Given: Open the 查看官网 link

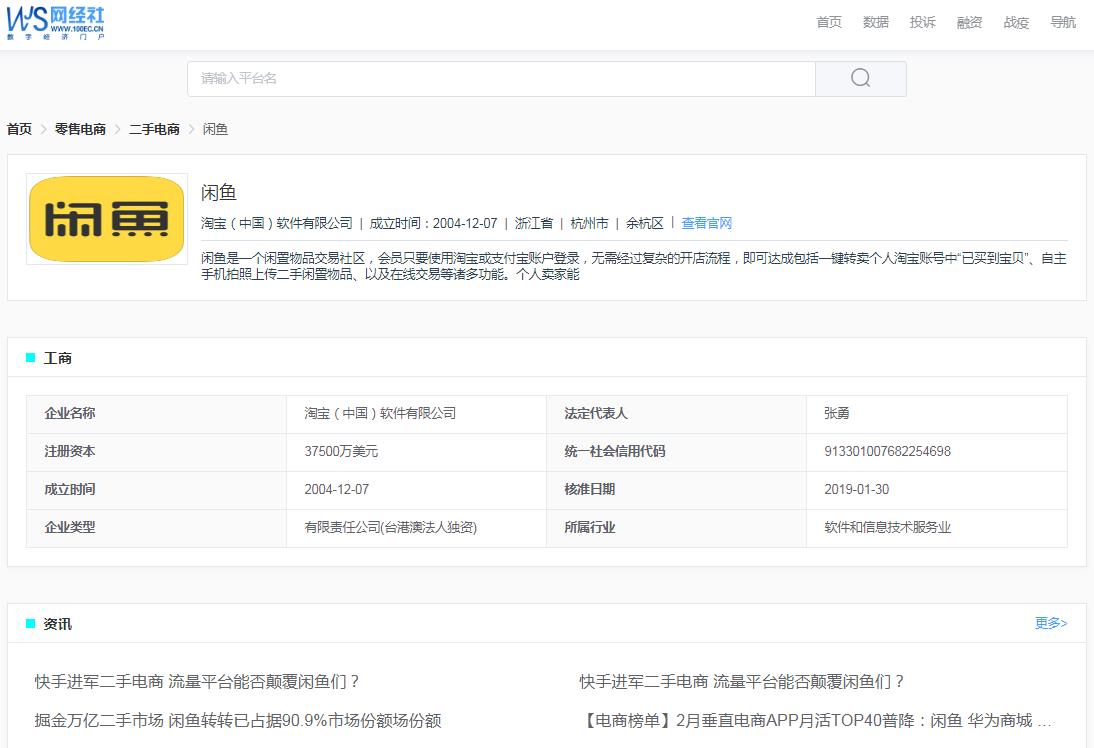Looking at the screenshot, I should [x=705, y=223].
